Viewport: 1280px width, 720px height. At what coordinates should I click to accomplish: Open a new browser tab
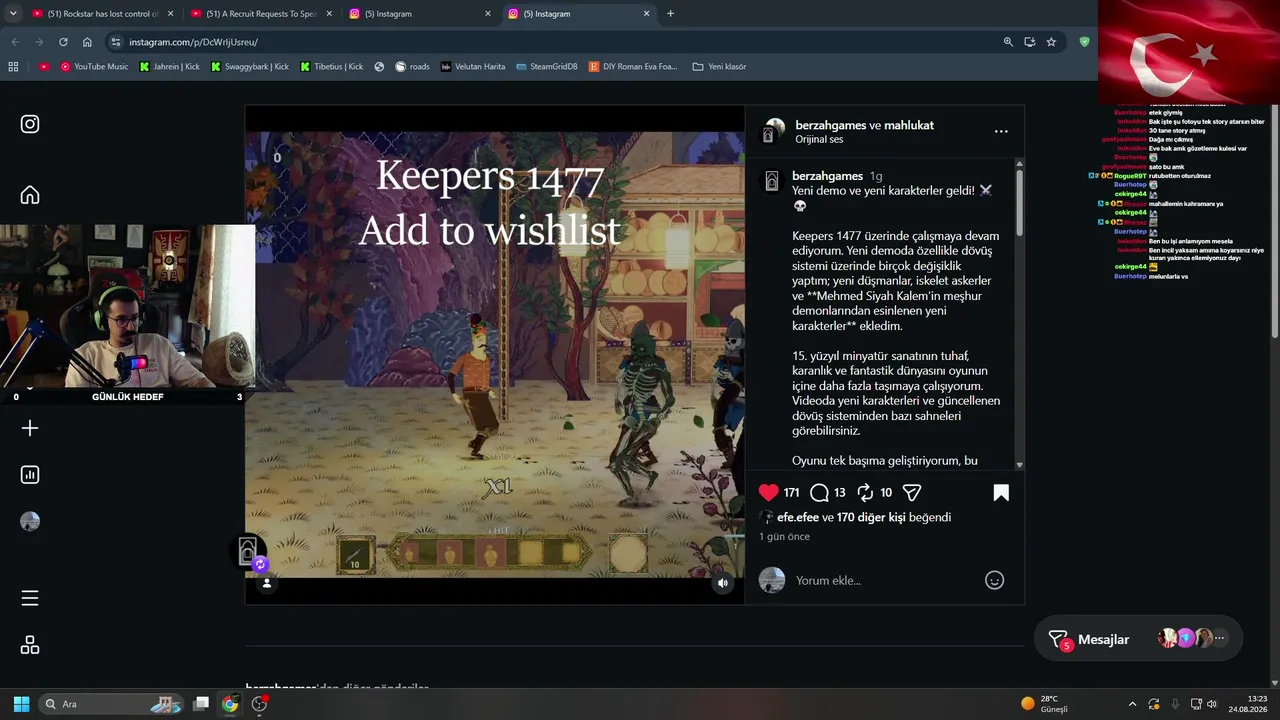coord(670,14)
